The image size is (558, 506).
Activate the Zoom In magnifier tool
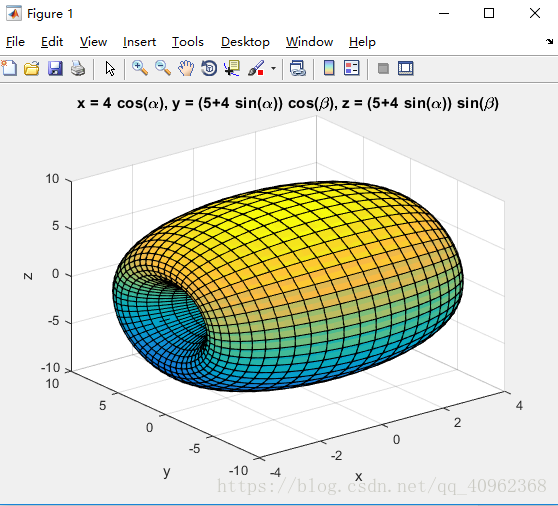pos(140,68)
